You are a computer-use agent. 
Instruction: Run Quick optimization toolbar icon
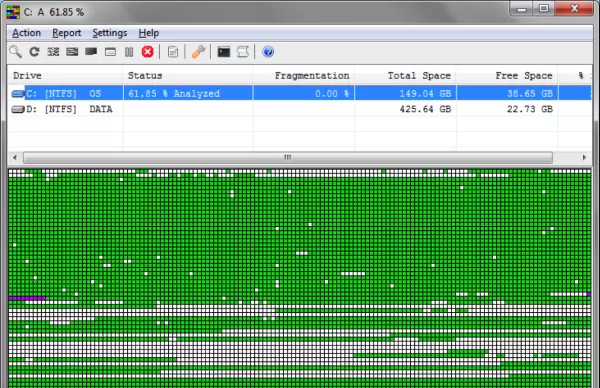(72, 52)
